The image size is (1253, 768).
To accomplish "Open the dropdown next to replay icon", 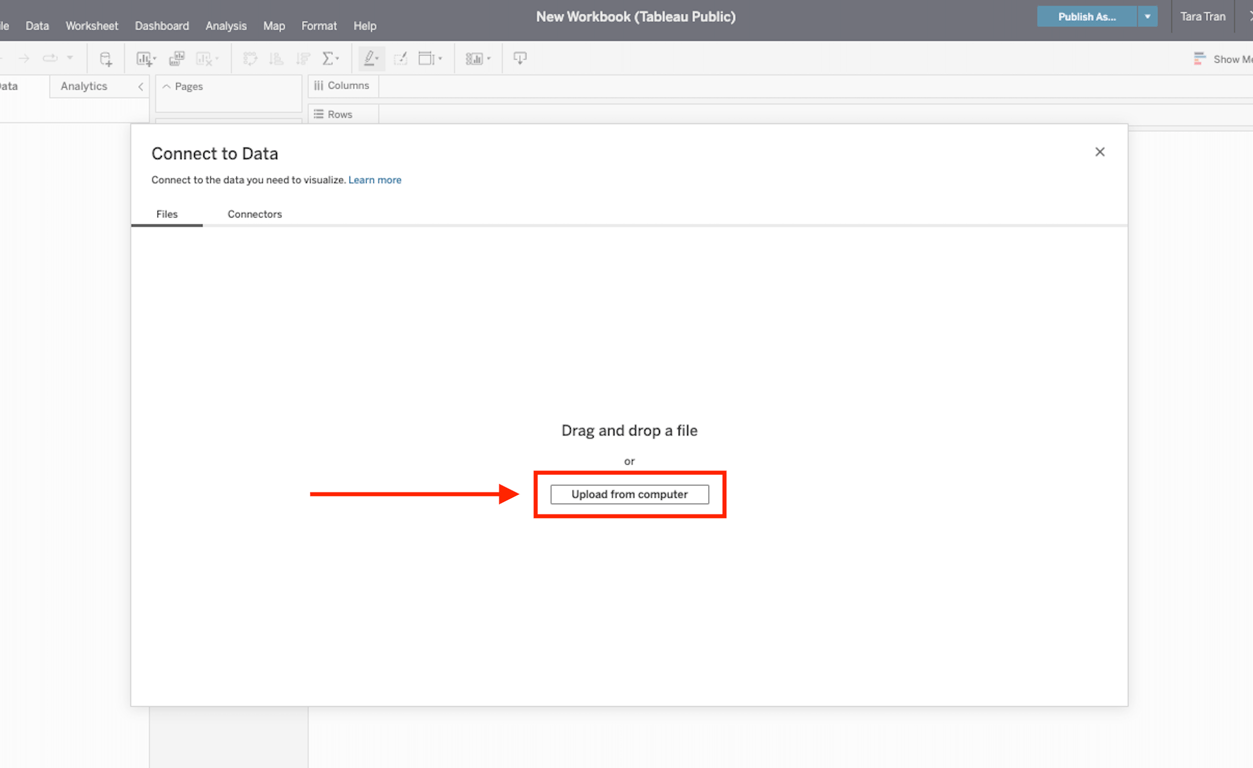I will click(70, 59).
